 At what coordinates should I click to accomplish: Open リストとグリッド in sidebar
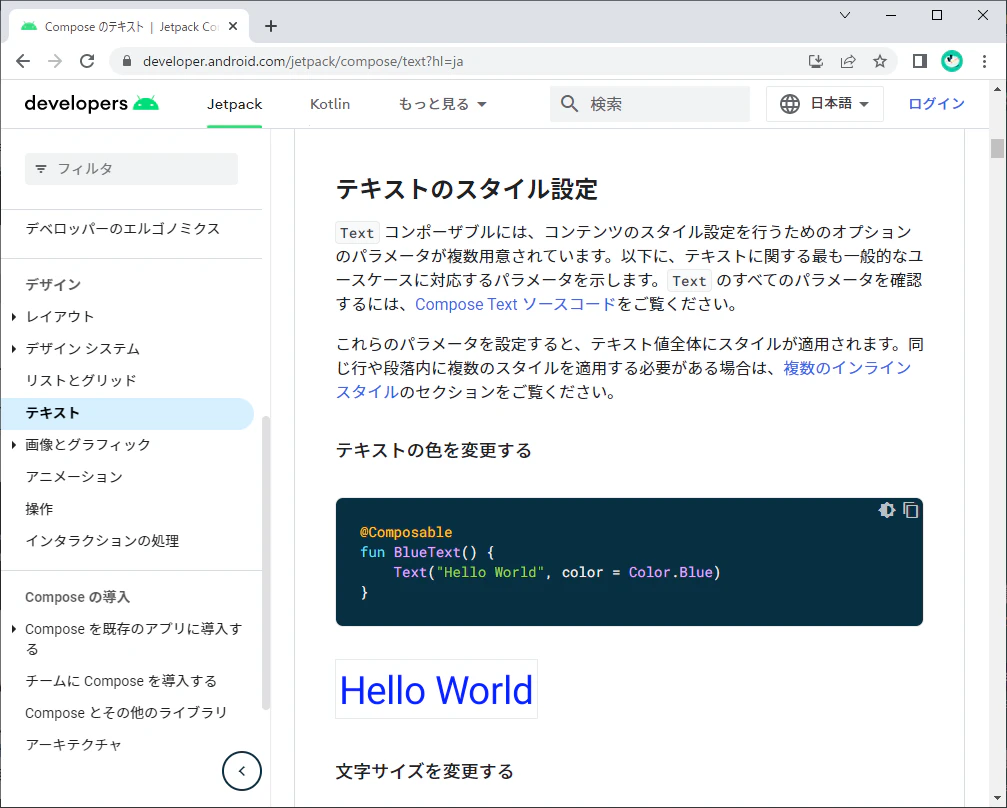coord(81,380)
